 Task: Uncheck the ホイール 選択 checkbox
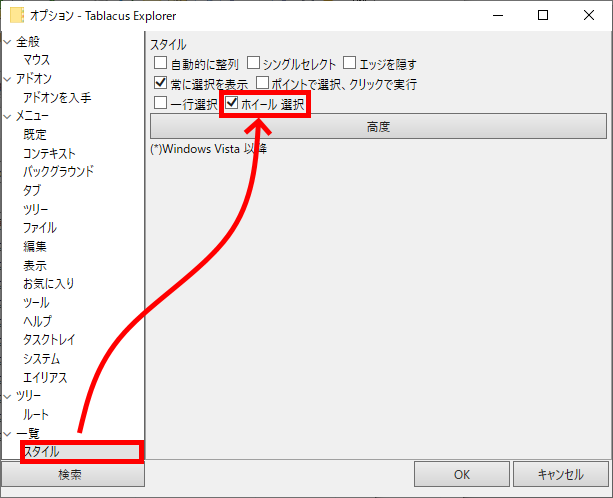tap(232, 103)
